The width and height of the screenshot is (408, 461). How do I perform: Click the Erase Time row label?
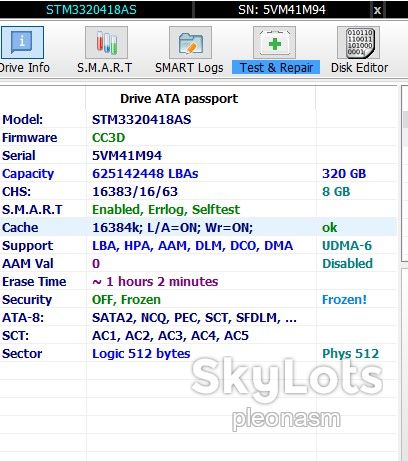coord(34,282)
